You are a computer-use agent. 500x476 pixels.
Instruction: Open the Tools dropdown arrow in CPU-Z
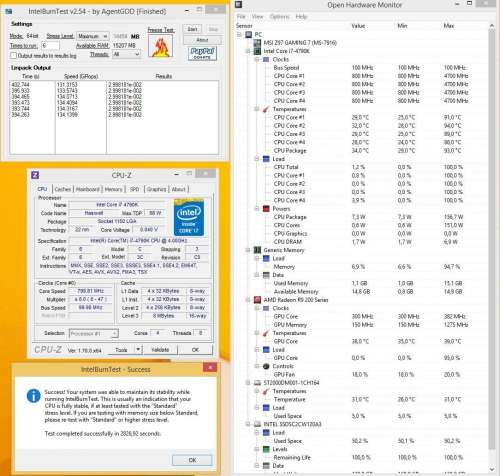138,350
